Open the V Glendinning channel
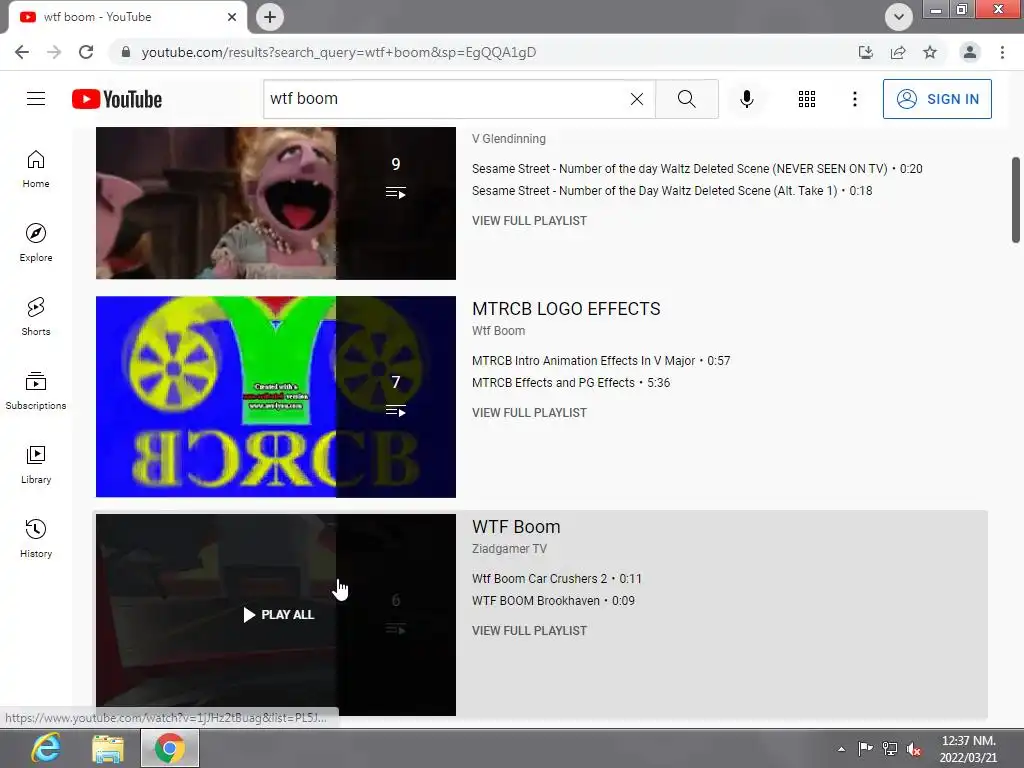This screenshot has height=768, width=1024. [509, 138]
